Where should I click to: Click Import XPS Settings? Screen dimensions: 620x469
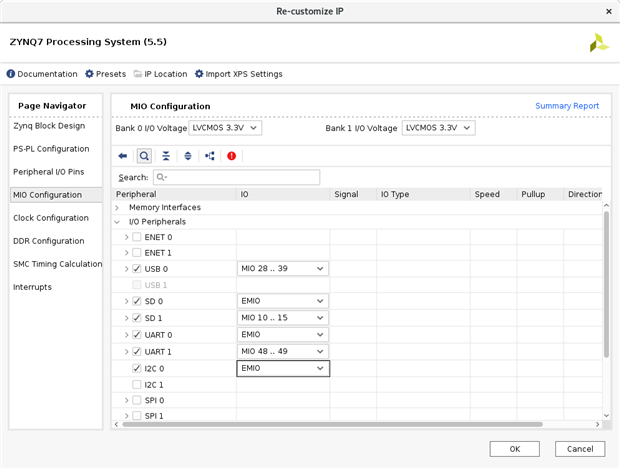click(x=238, y=74)
